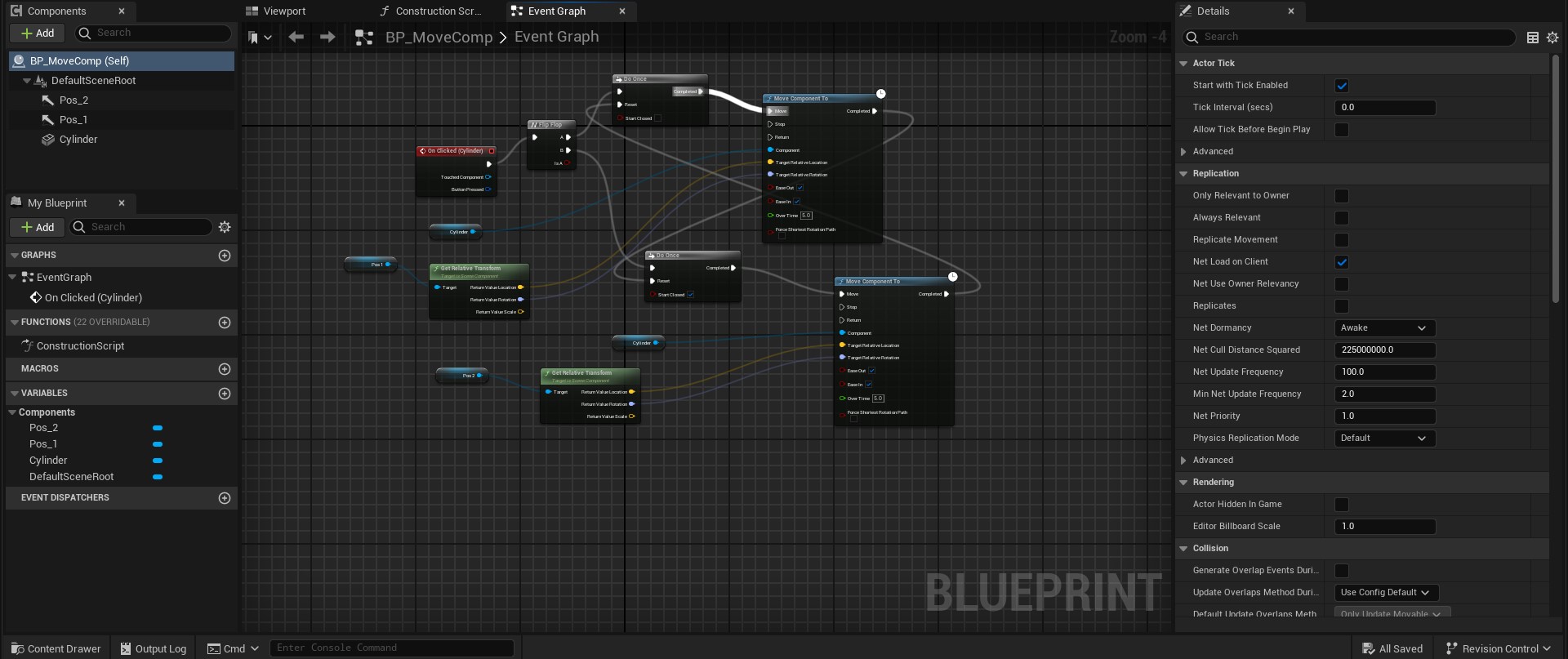Click the All Saved status icon
The width and height of the screenshot is (1568, 659).
click(1369, 648)
